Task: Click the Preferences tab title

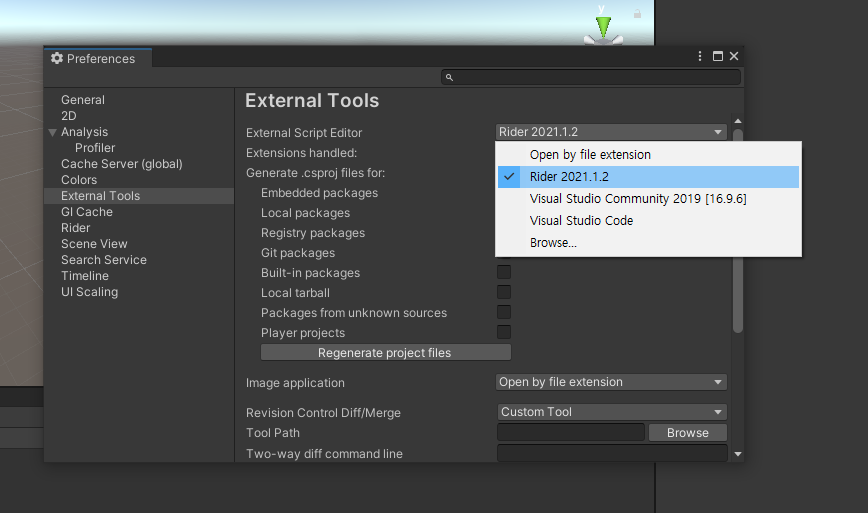Action: [101, 59]
